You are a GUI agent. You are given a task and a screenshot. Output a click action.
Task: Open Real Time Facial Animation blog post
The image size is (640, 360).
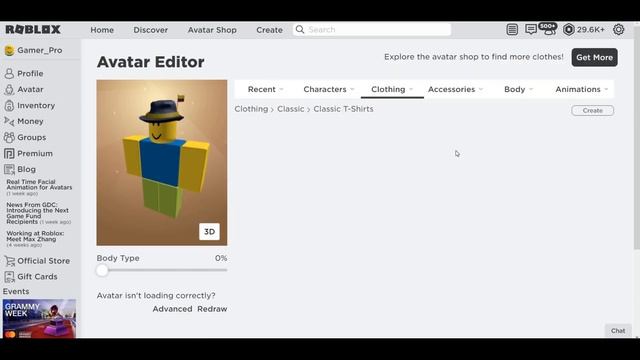pos(39,187)
